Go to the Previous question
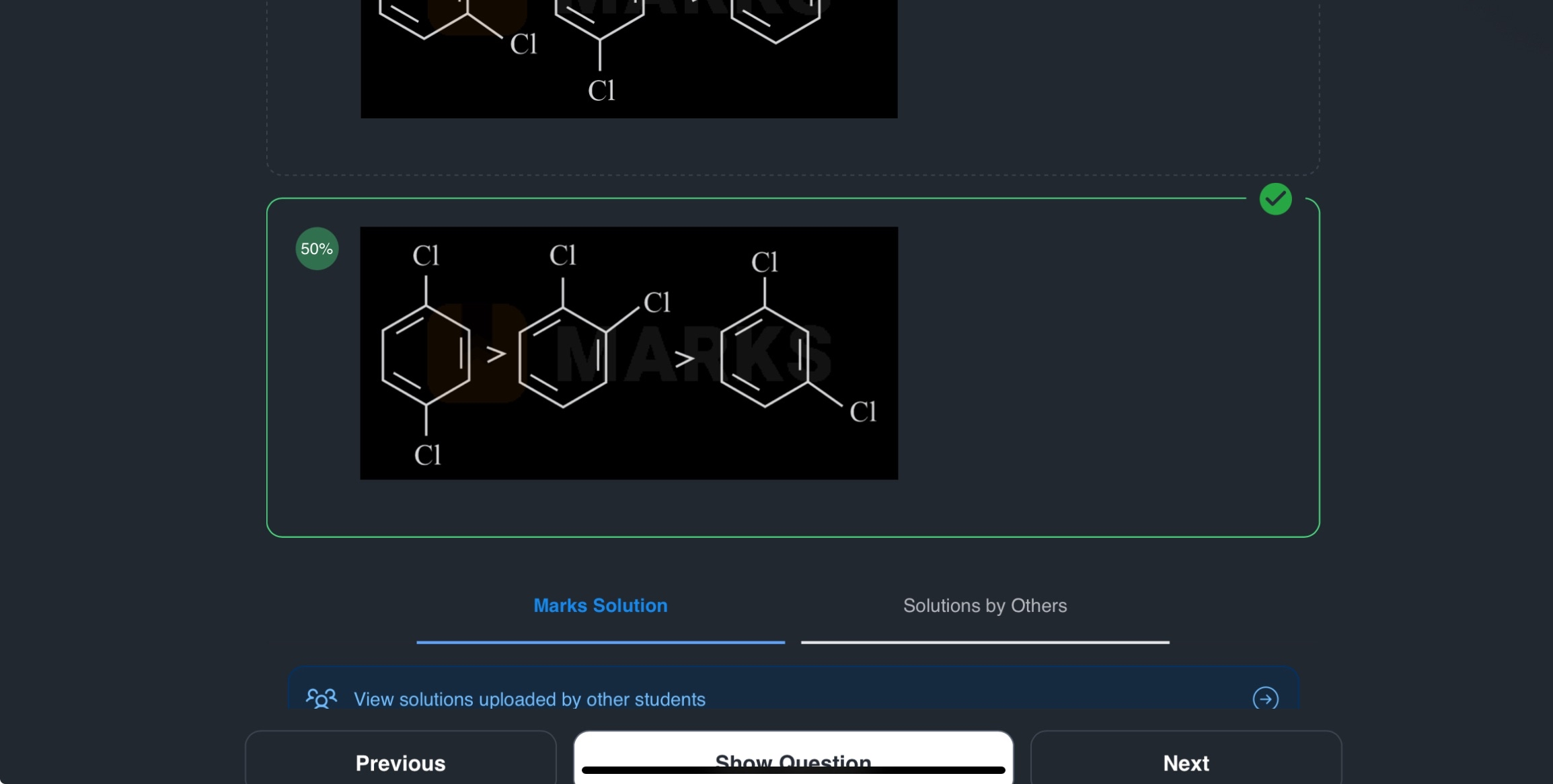Viewport: 1553px width, 784px height. click(x=400, y=762)
